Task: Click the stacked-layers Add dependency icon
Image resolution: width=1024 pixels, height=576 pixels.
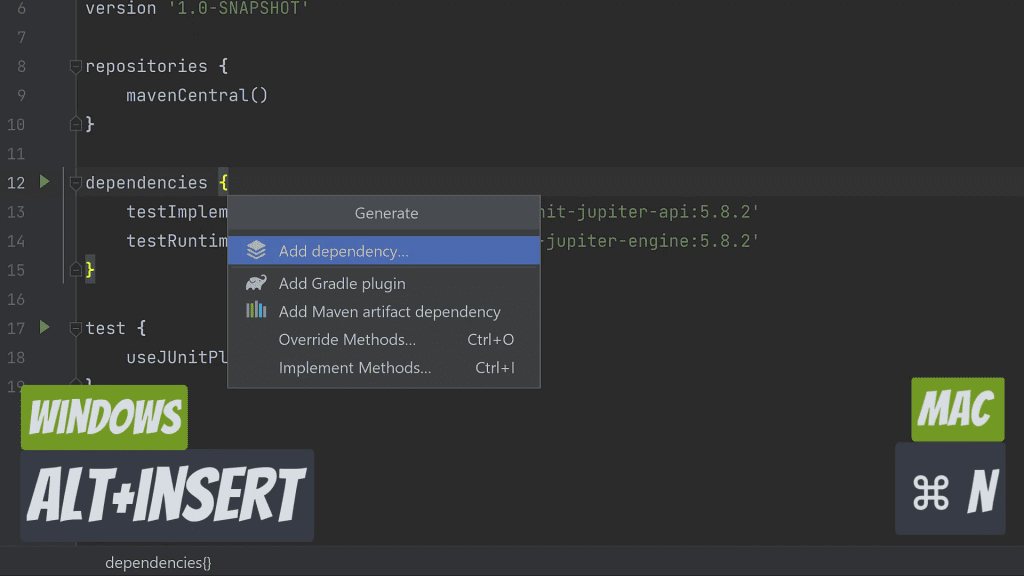Action: tap(257, 251)
